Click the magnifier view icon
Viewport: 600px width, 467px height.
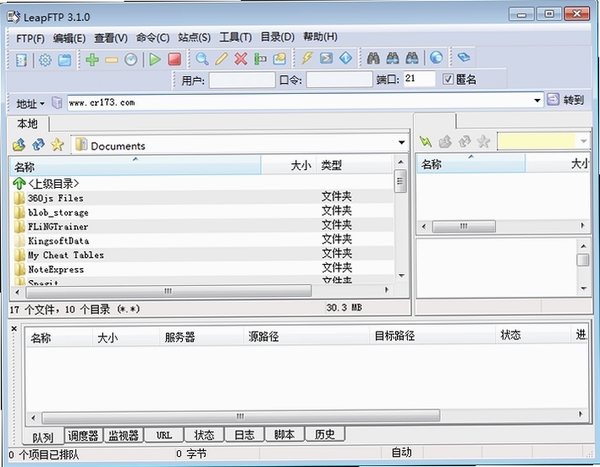[202, 59]
